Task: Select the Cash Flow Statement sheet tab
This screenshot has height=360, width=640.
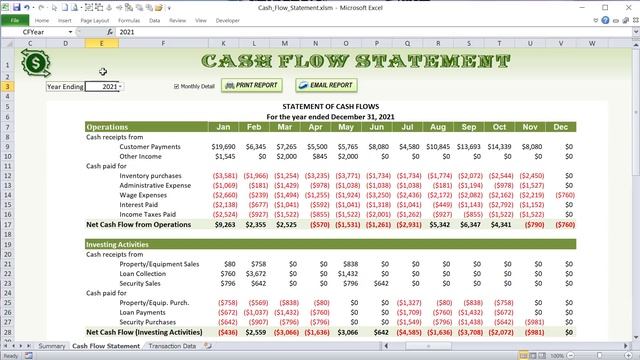Action: tap(106, 346)
